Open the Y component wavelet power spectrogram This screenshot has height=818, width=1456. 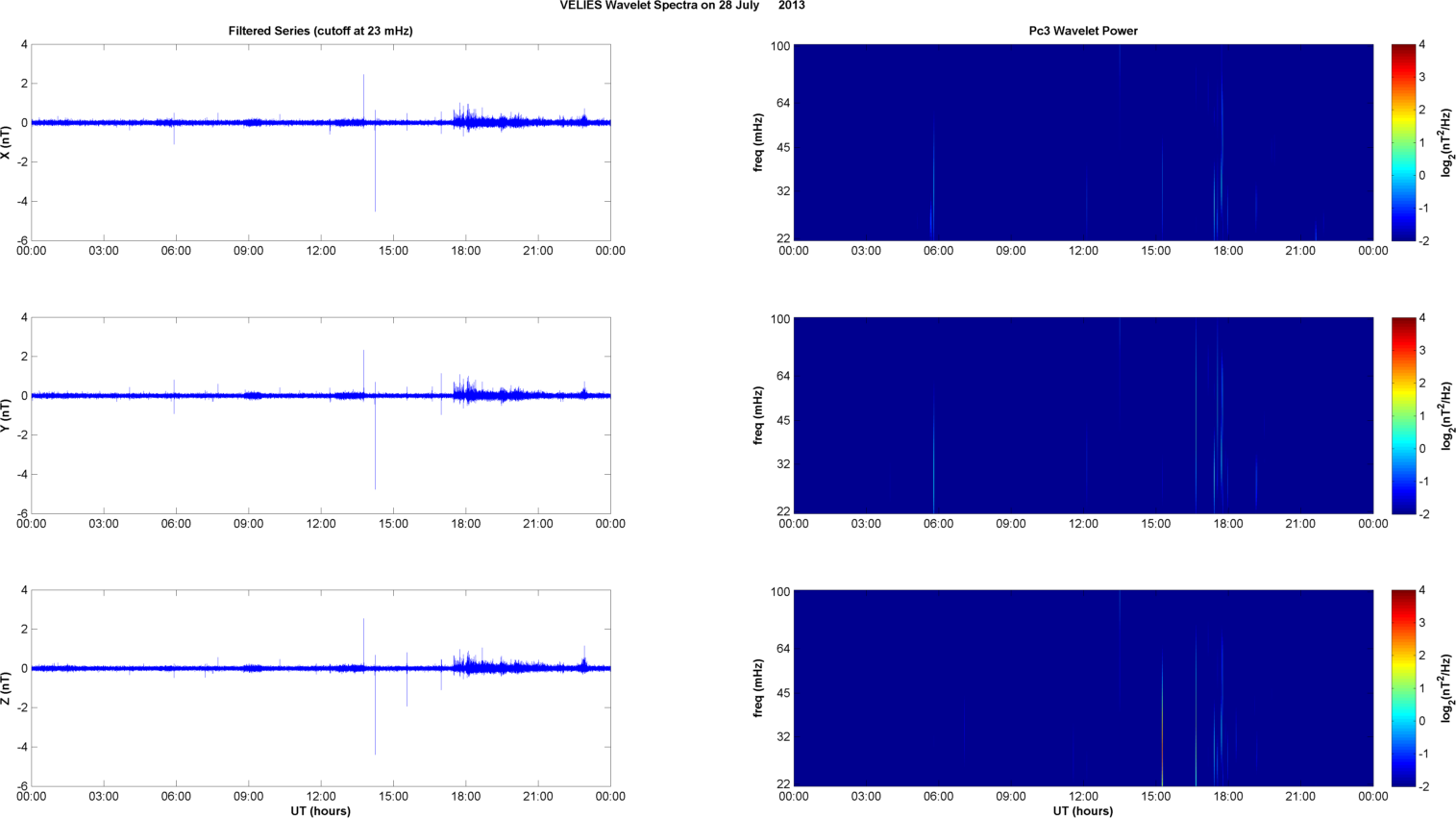point(1083,415)
